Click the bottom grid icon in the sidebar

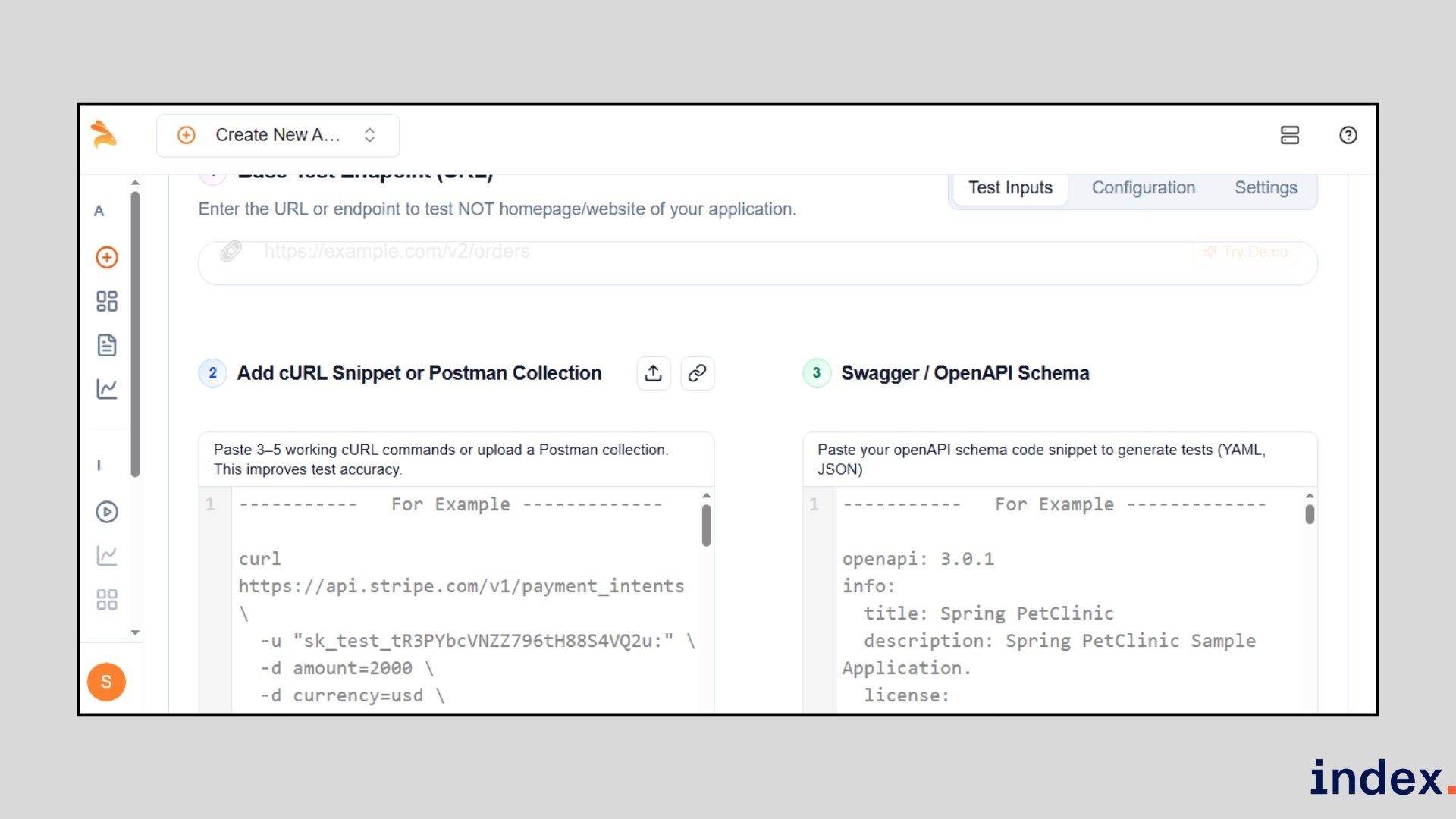tap(106, 600)
